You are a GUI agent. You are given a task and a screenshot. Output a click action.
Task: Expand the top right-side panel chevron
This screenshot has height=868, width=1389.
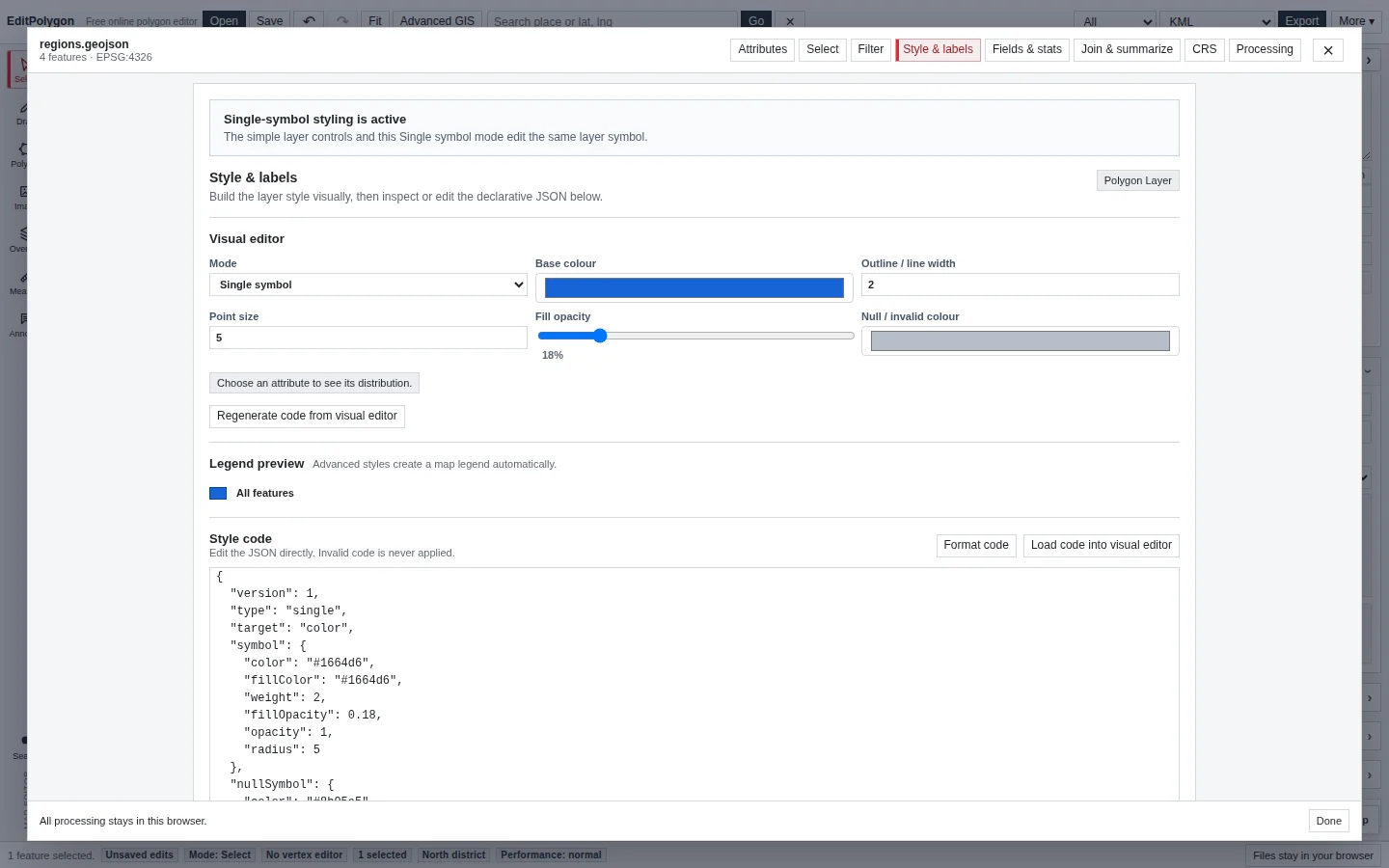(x=1369, y=60)
